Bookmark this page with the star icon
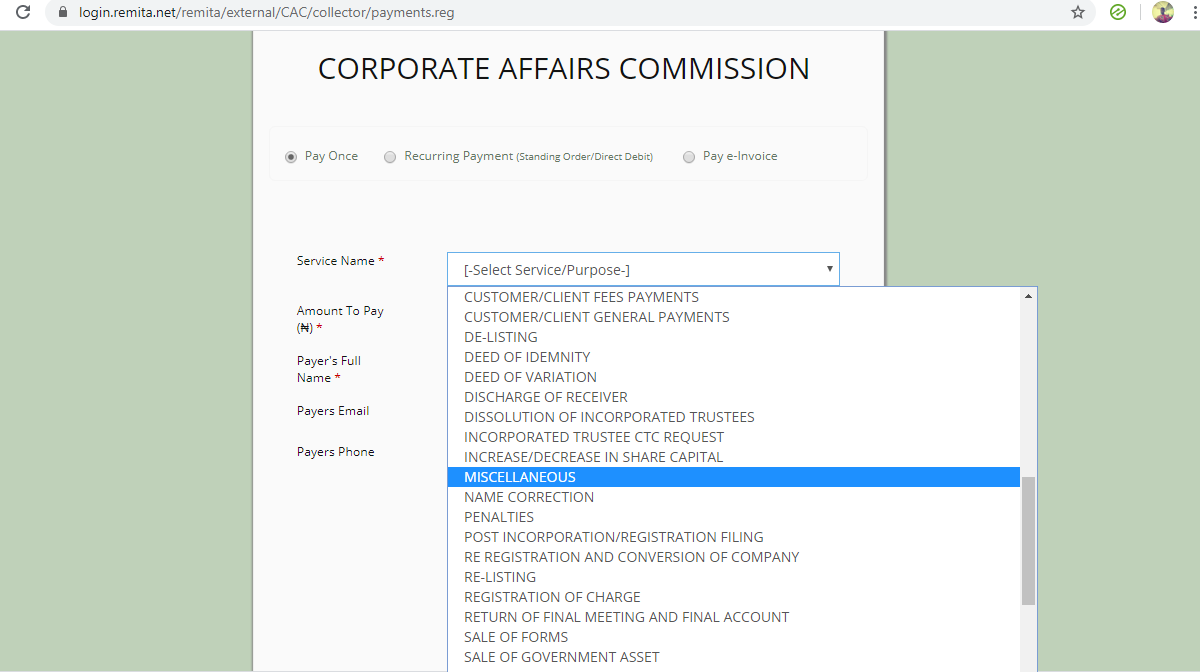Viewport: 1200px width, 672px height. coord(1077,13)
